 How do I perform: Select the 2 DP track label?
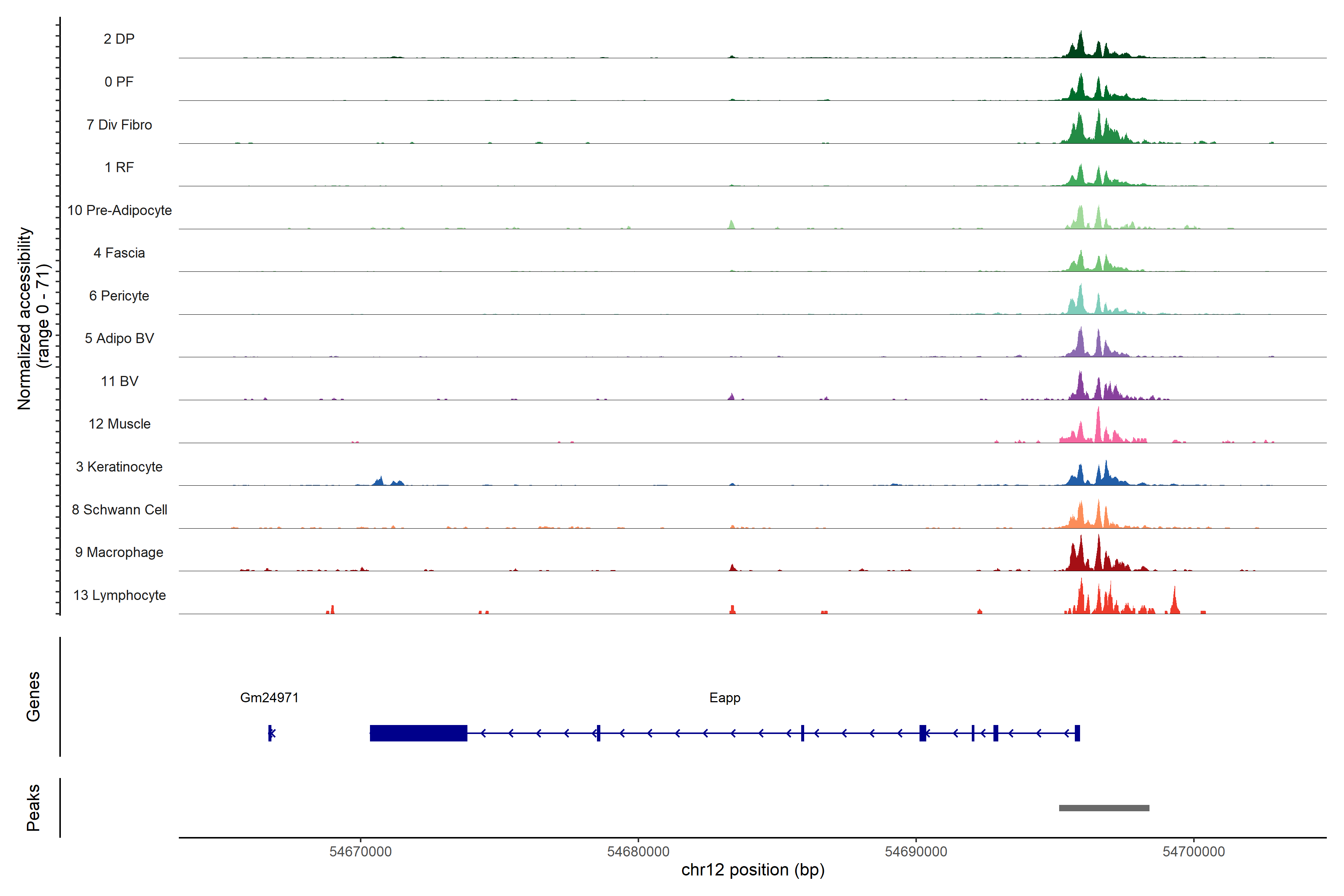(x=119, y=39)
